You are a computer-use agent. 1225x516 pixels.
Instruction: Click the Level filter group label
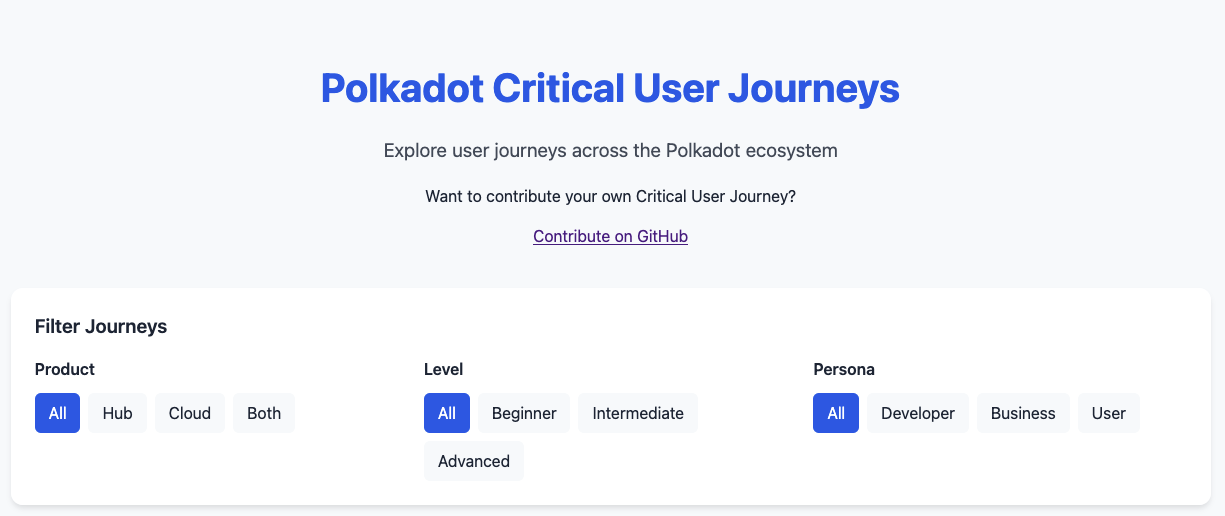coord(444,369)
